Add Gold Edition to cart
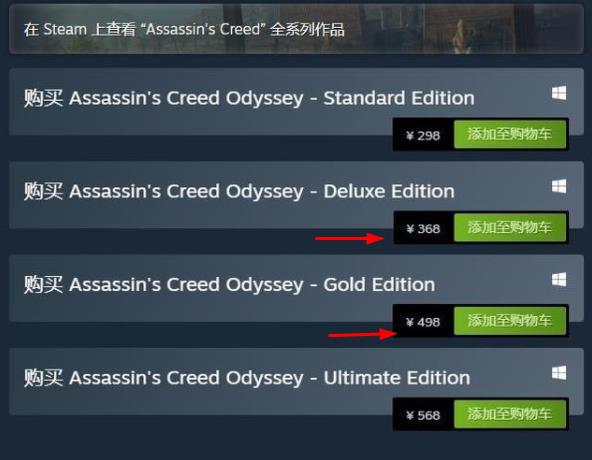The height and width of the screenshot is (460, 592). [510, 321]
